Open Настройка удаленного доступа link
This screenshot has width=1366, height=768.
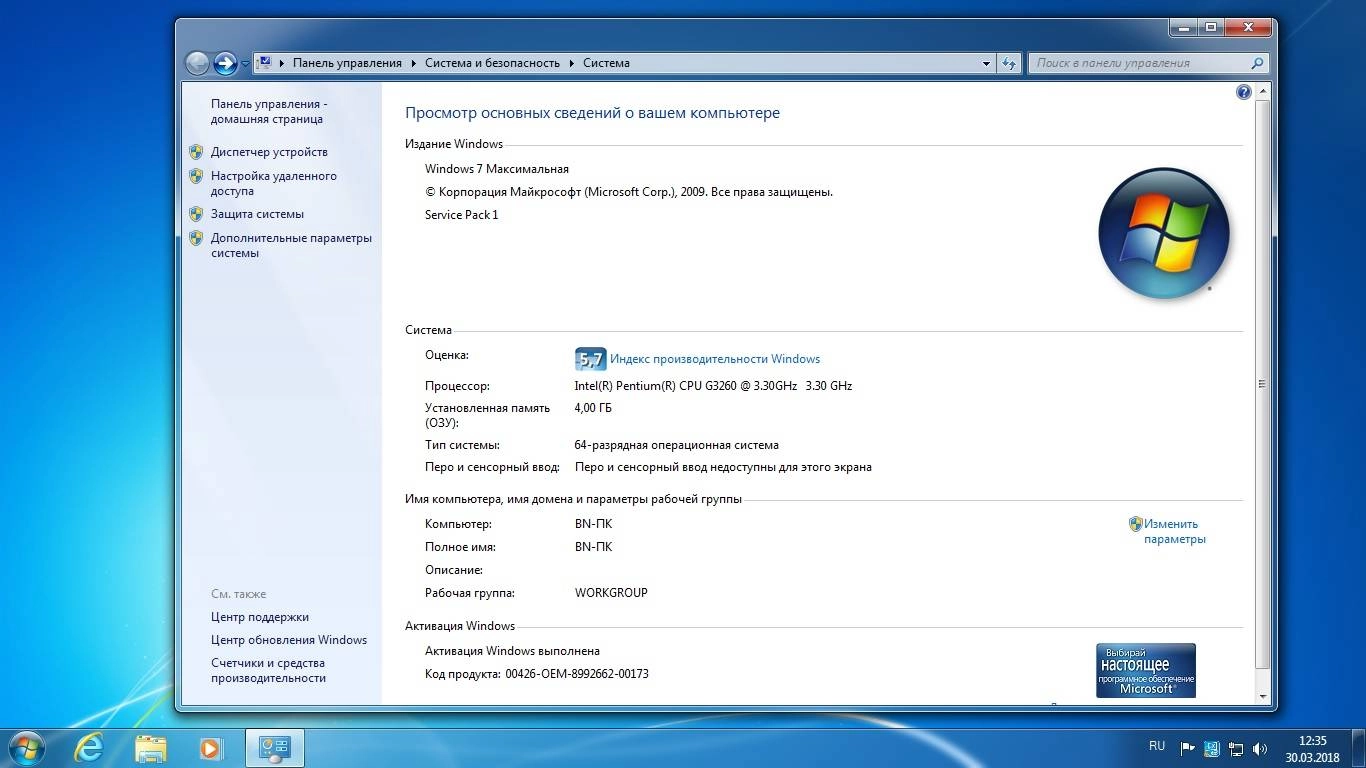(273, 183)
